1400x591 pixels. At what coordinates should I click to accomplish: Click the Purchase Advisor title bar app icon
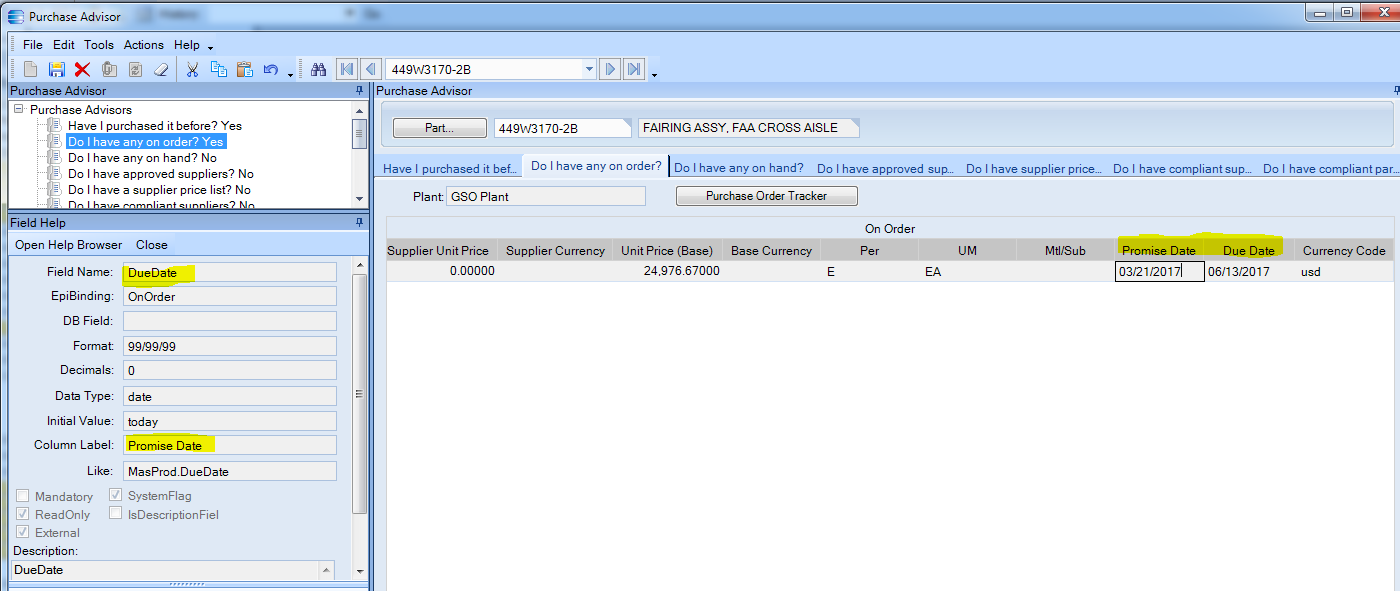point(15,16)
